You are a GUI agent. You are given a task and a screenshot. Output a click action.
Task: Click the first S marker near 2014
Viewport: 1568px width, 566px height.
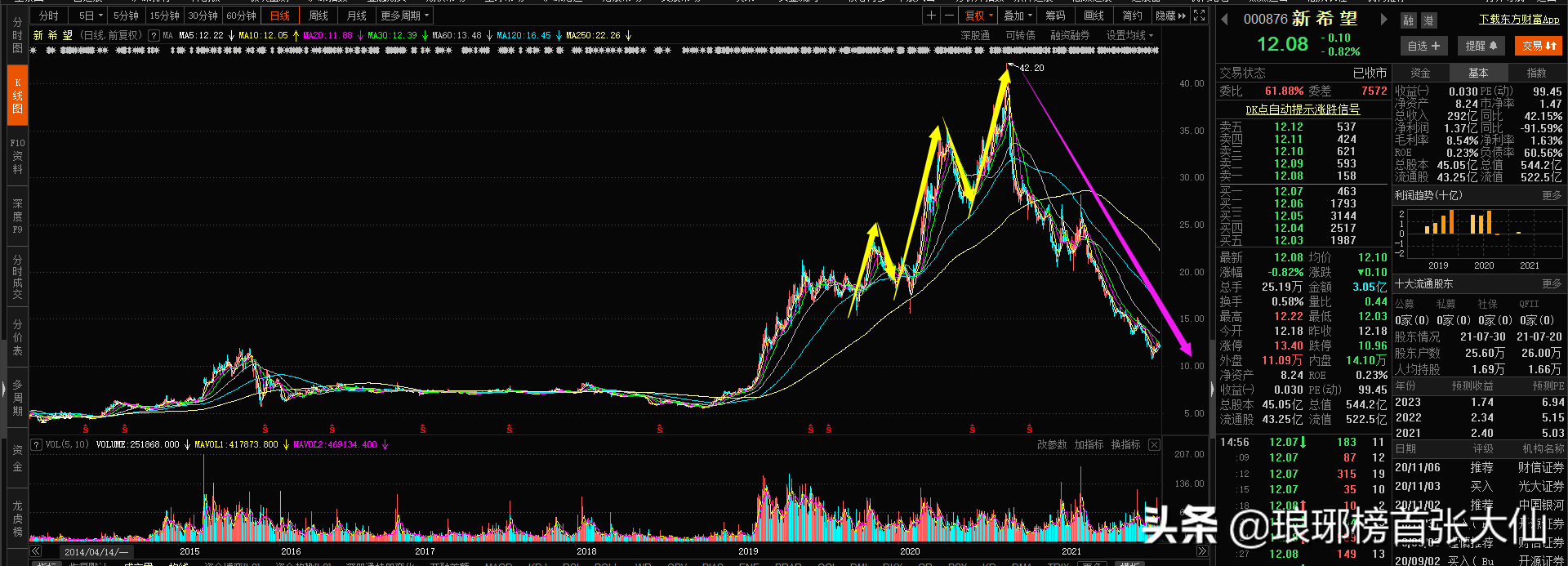tap(85, 429)
